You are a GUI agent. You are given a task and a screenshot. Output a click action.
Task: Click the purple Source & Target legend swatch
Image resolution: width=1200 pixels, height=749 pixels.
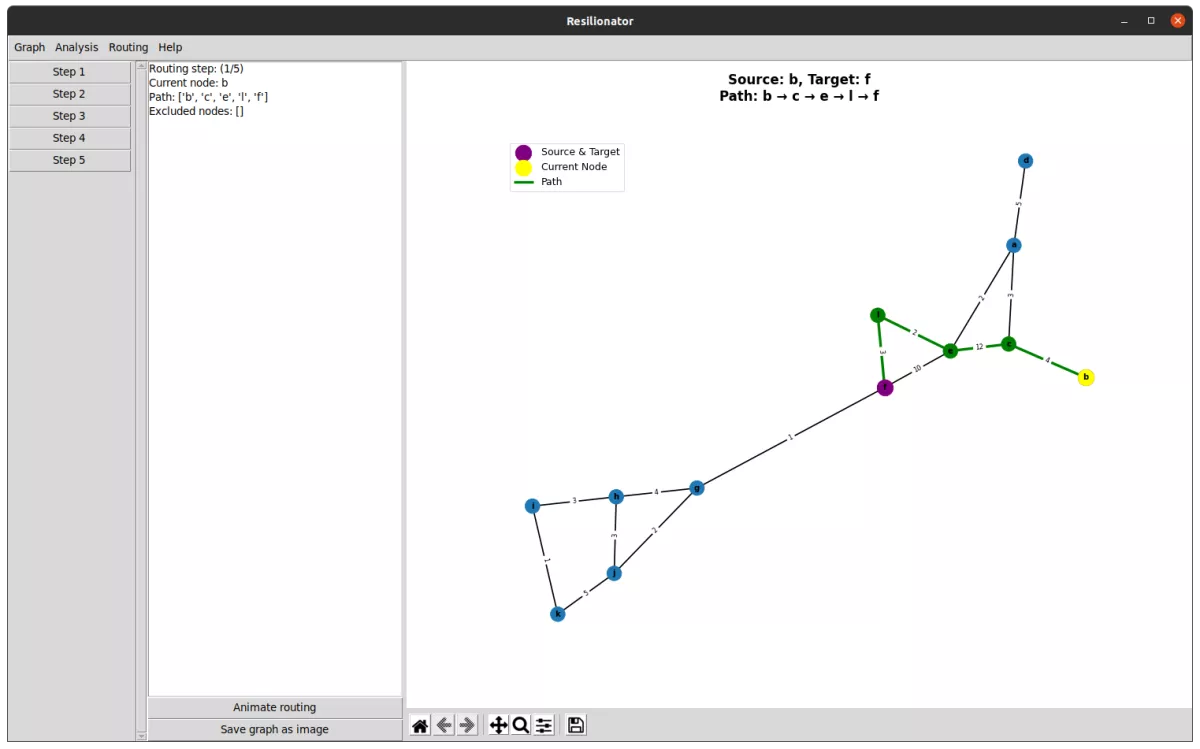pyautogui.click(x=523, y=152)
